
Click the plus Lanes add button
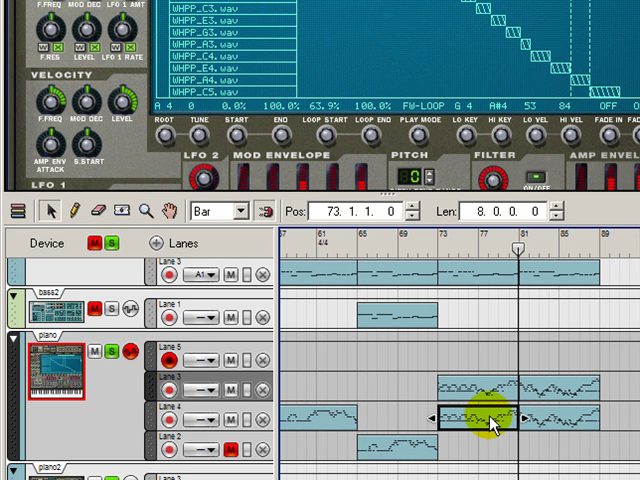(x=156, y=243)
